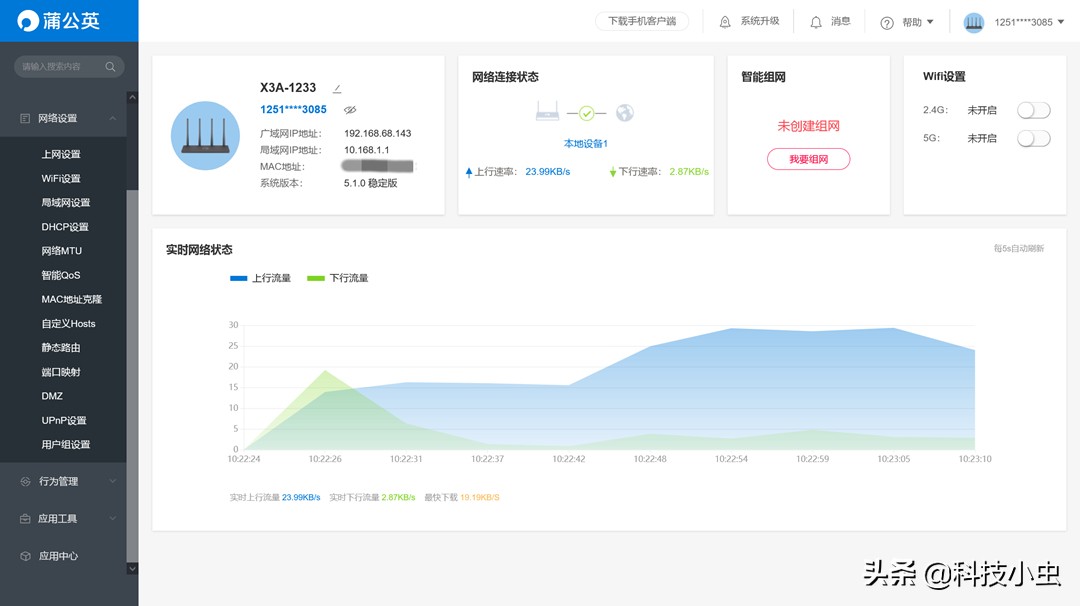This screenshot has width=1080, height=606.
Task: Click the 网络设置 menu icon
Action: 25,118
